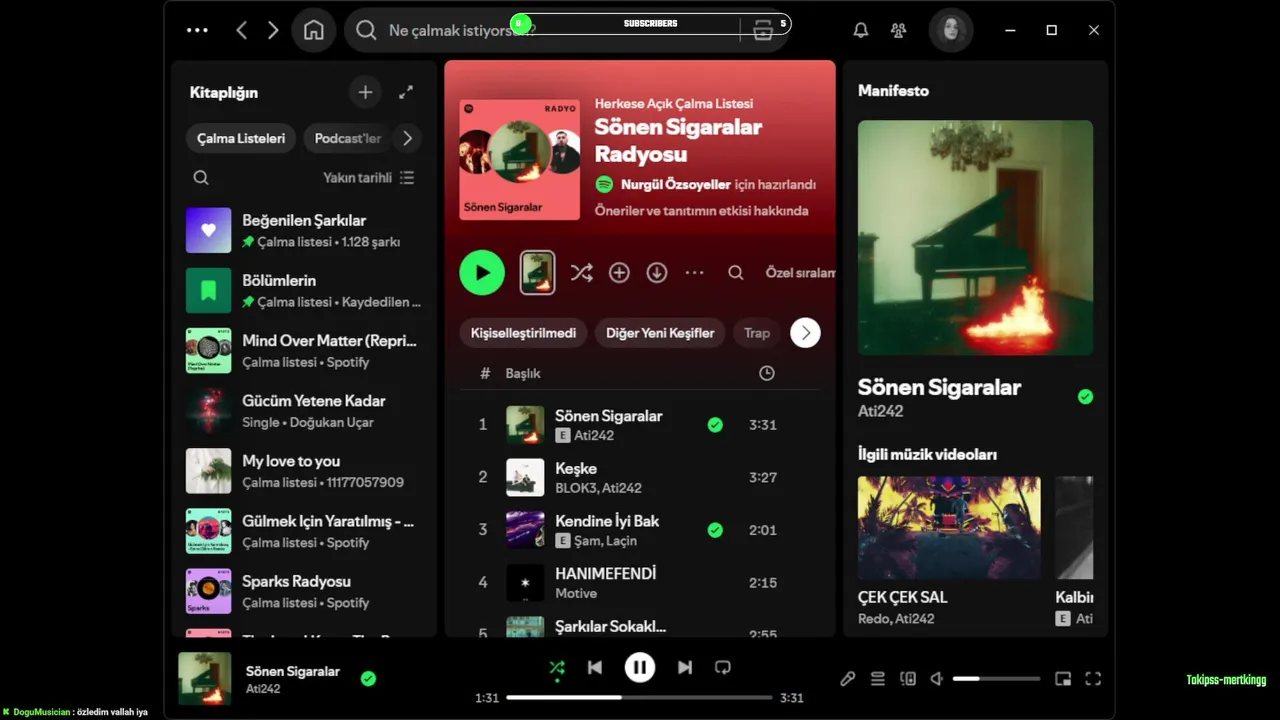This screenshot has width=1280, height=720.
Task: Select the Podcast'ler filter
Action: pyautogui.click(x=347, y=138)
